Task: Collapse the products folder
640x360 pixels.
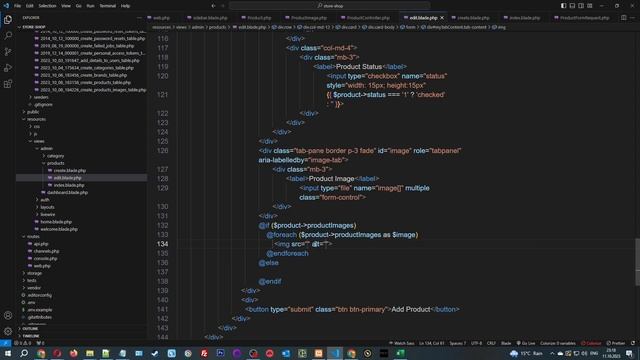Action: click(56, 163)
